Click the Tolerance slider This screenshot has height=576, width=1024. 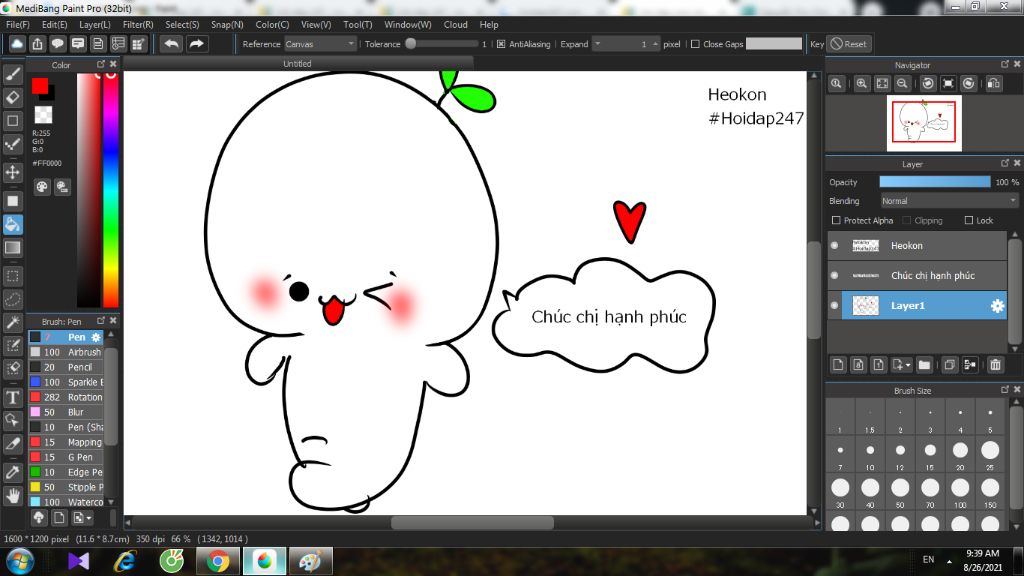pyautogui.click(x=443, y=44)
